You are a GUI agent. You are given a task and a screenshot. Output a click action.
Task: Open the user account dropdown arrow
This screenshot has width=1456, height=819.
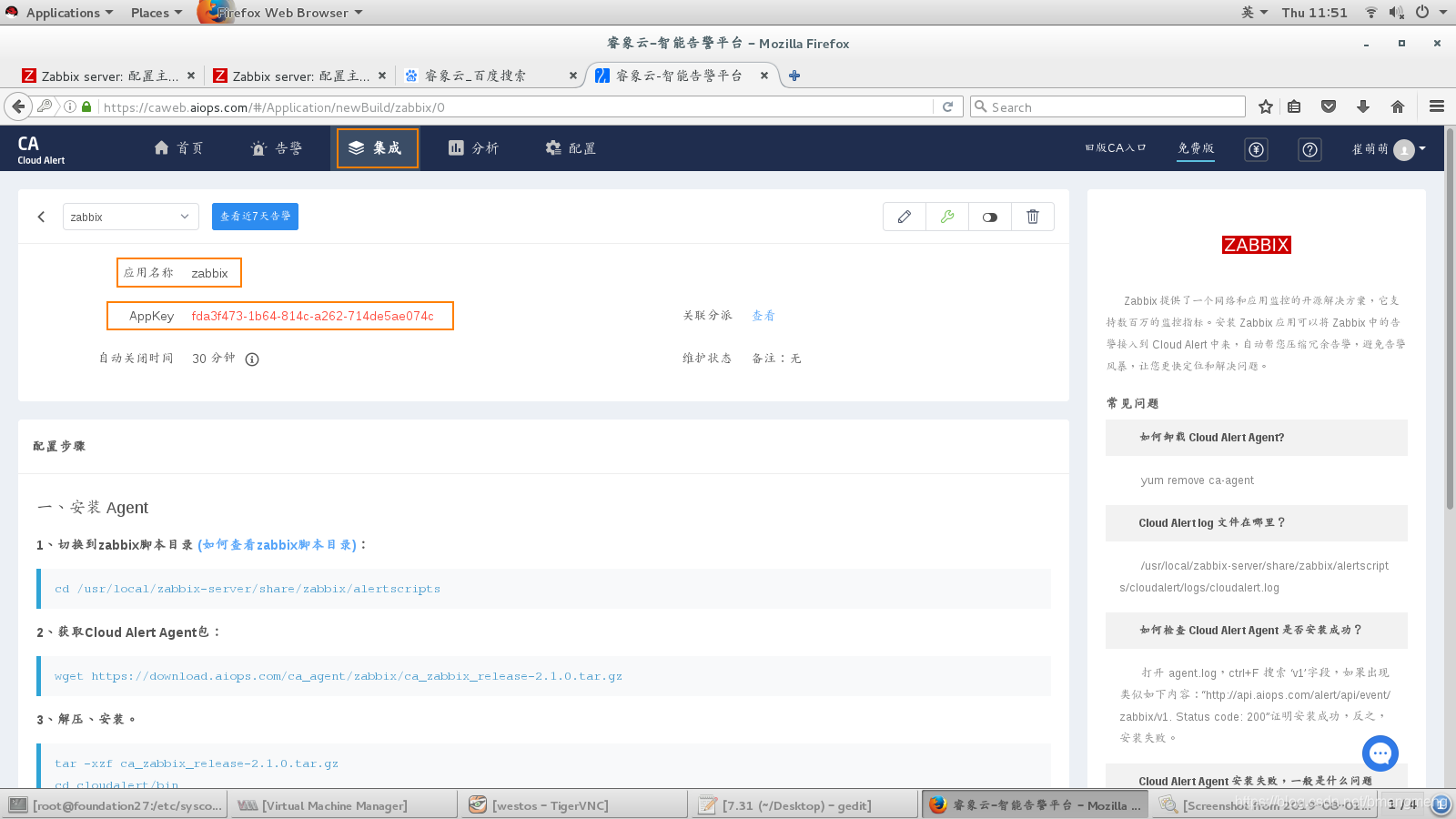pos(1422,148)
